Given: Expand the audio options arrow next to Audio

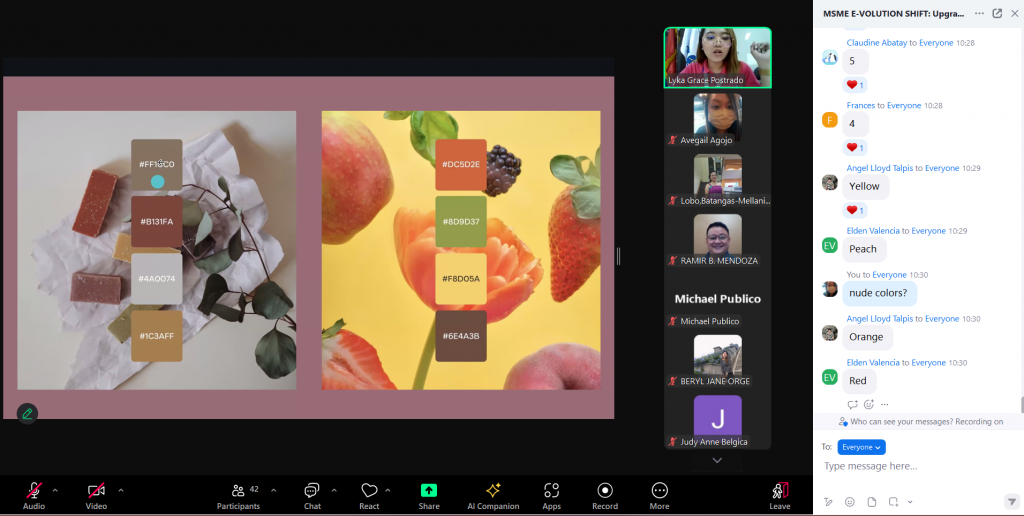Looking at the screenshot, I should pos(55,490).
